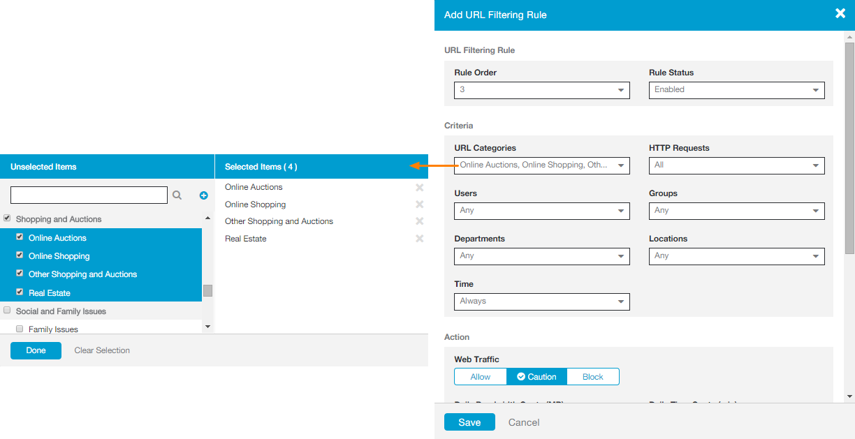This screenshot has height=439, width=855.
Task: Check the Social and Family Issues checkbox
Action: pyautogui.click(x=7, y=310)
